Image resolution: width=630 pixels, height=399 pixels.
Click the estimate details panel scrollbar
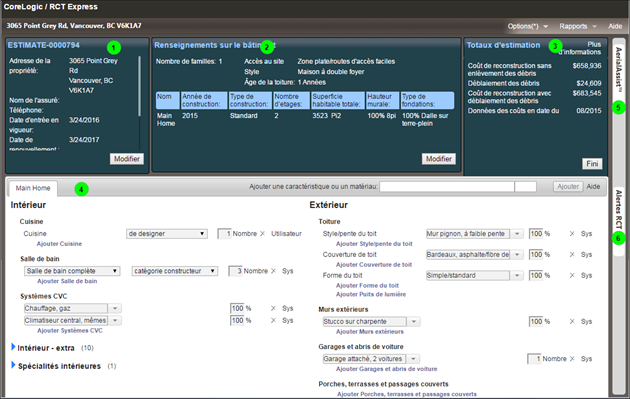tap(140, 86)
